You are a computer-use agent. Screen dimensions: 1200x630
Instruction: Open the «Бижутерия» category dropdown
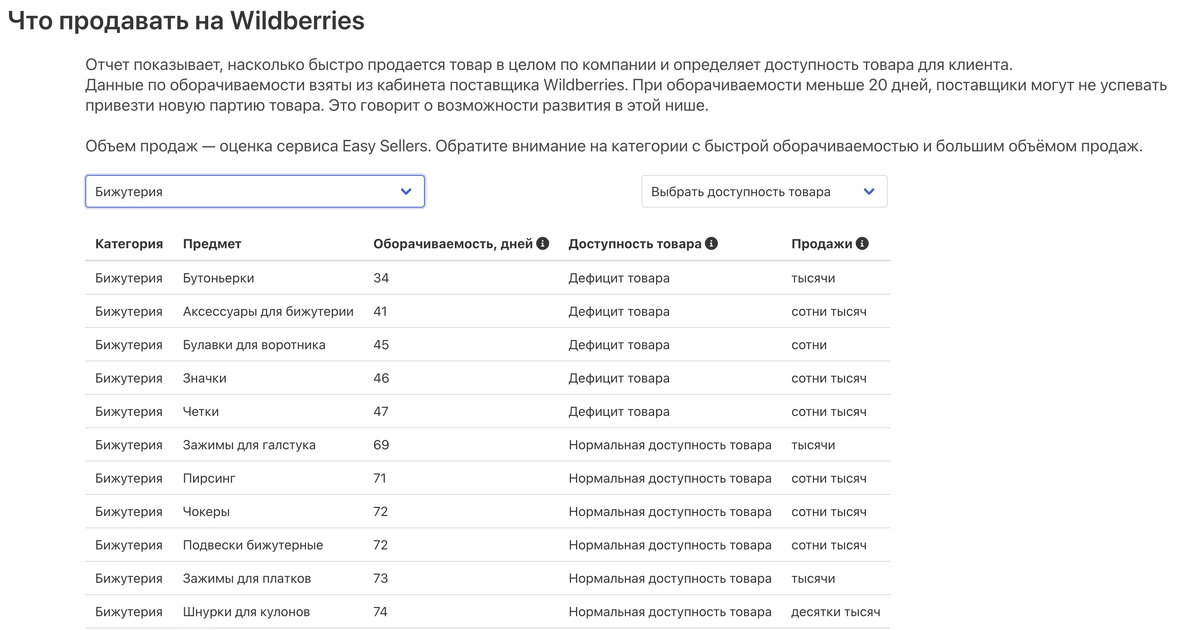(x=254, y=190)
